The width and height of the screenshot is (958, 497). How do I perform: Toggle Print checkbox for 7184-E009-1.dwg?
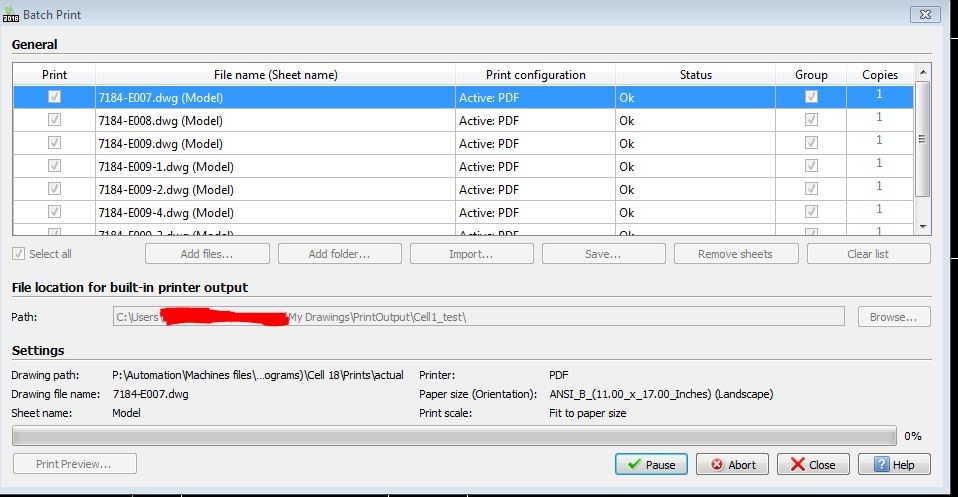click(54, 166)
